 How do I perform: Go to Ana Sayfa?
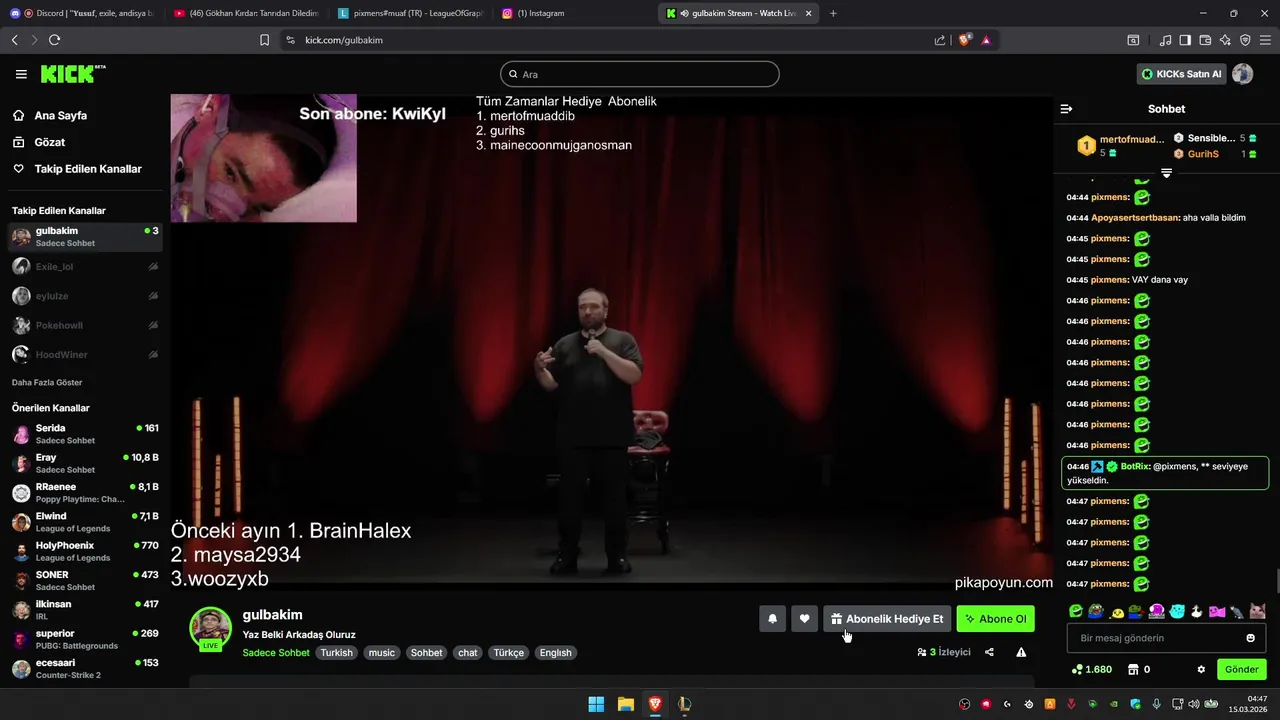pyautogui.click(x=61, y=115)
